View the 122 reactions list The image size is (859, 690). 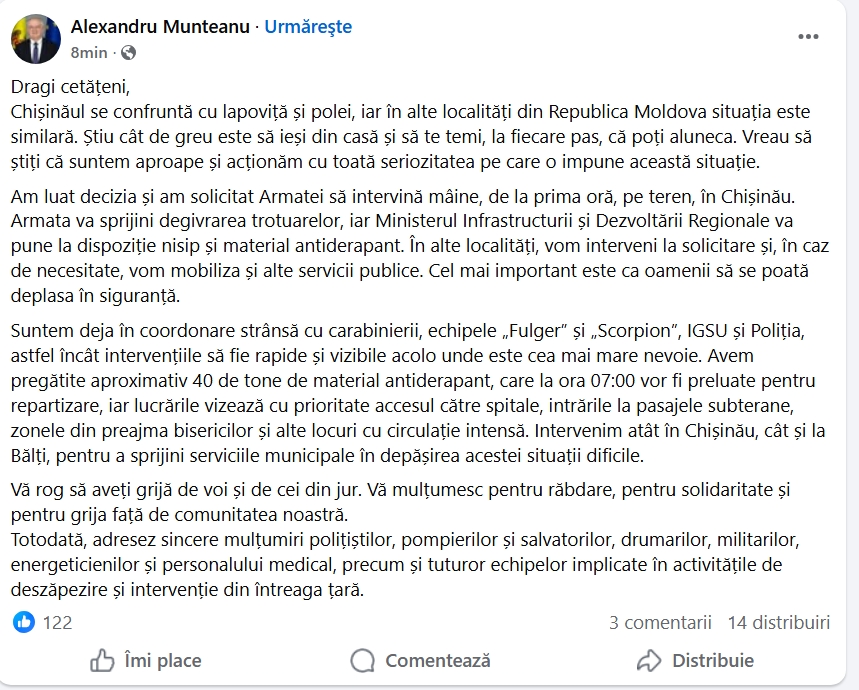[57, 622]
